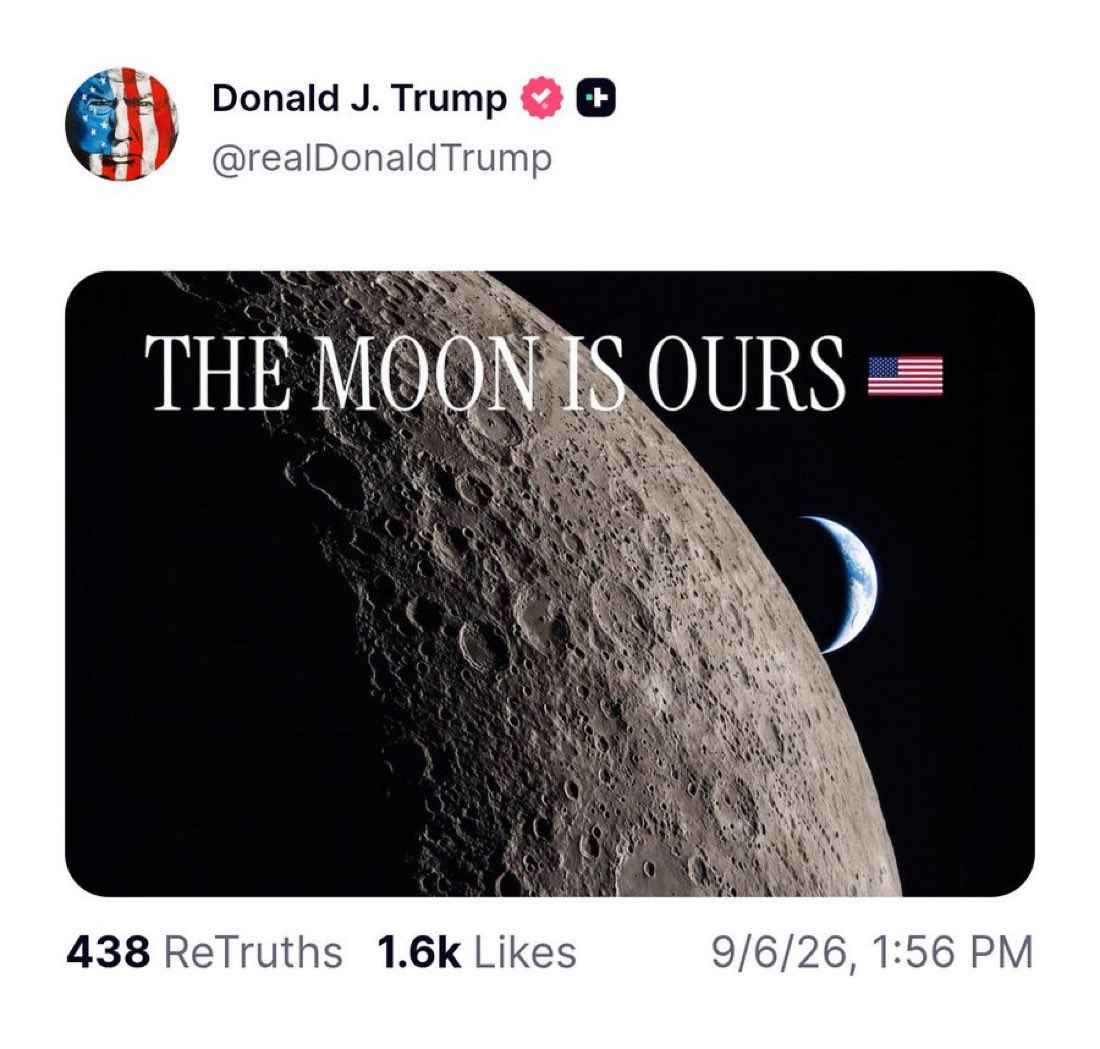Open the @realDonaldTrump handle link
1100x1049 pixels.
pos(382,159)
